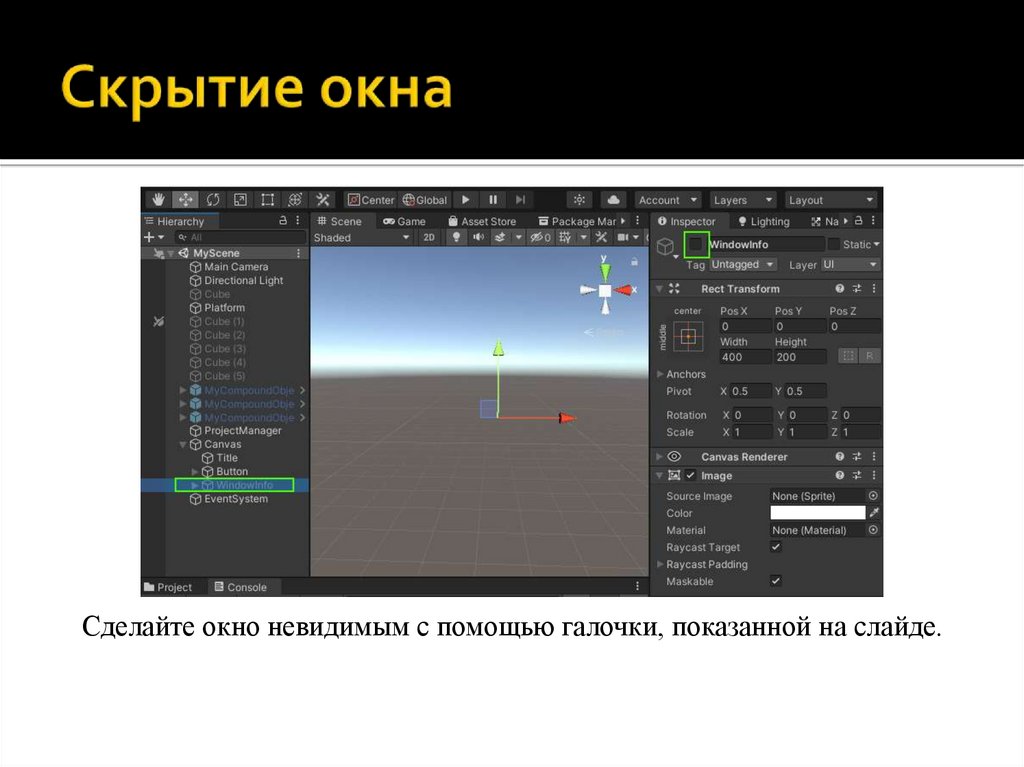This screenshot has height=767, width=1024.
Task: Expand the Anchors foldout
Action: 660,374
